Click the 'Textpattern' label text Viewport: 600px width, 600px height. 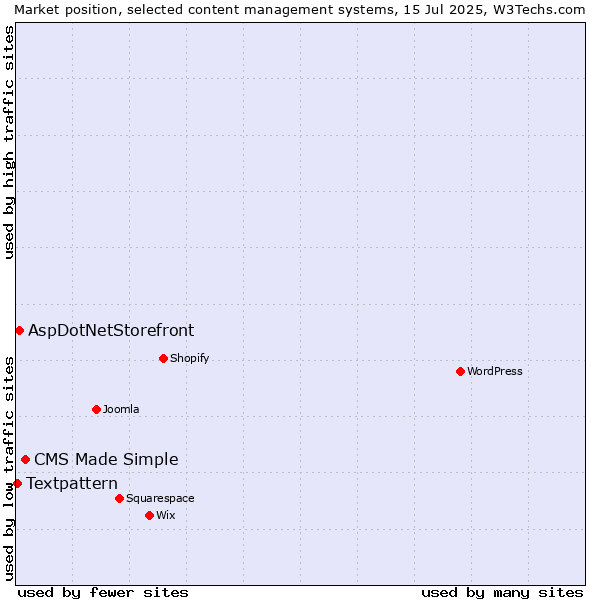click(x=72, y=483)
